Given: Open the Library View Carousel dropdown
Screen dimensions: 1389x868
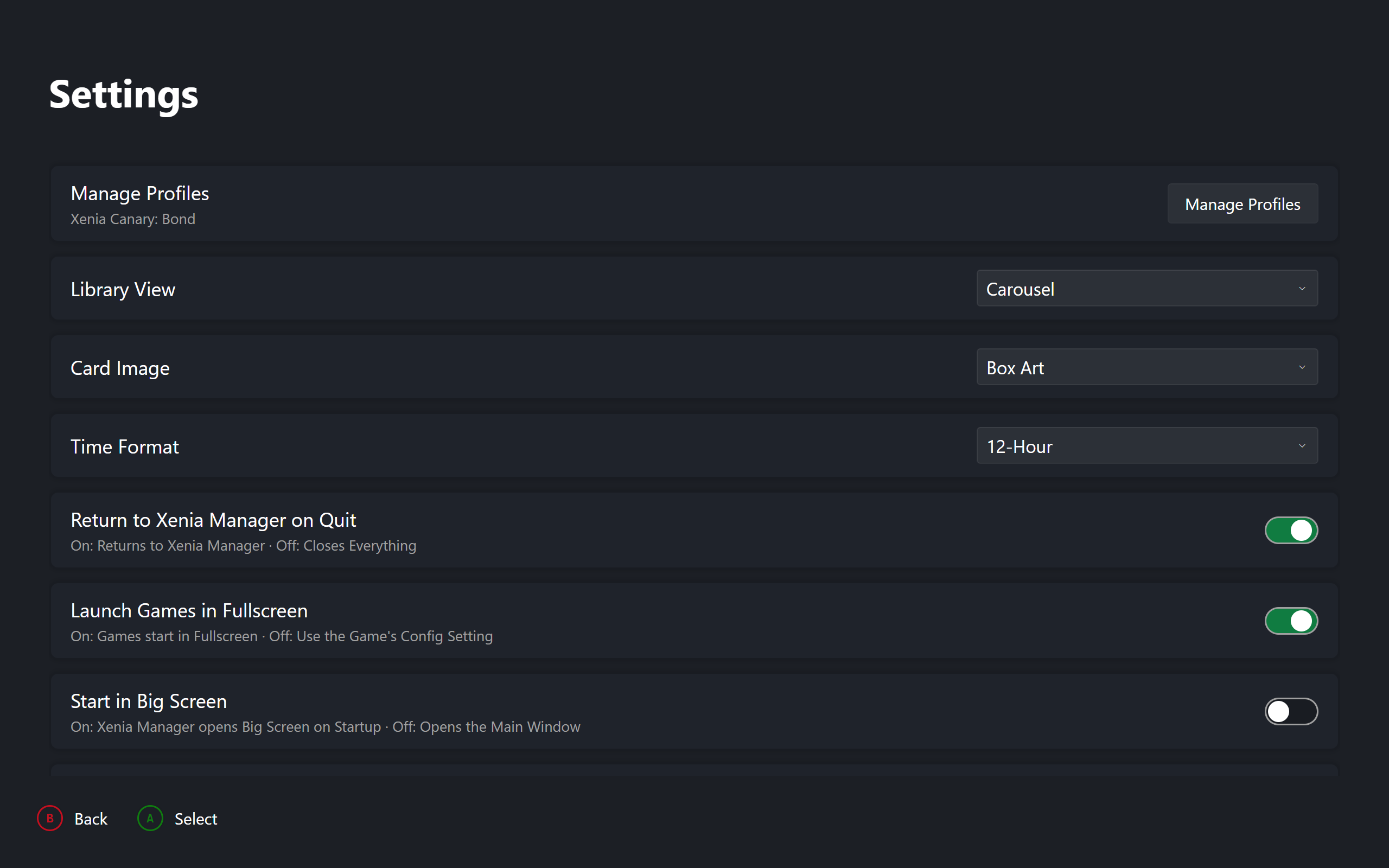Looking at the screenshot, I should (1148, 289).
